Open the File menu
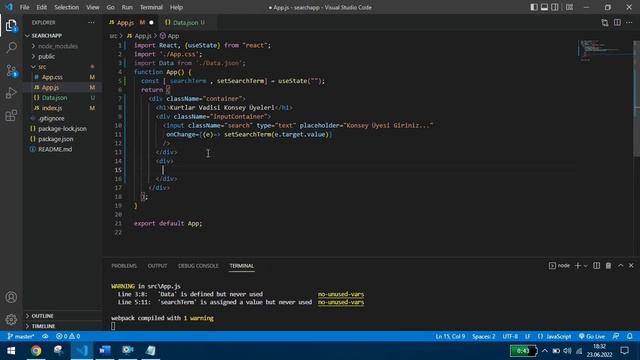The height and width of the screenshot is (360, 640). (x=24, y=7)
